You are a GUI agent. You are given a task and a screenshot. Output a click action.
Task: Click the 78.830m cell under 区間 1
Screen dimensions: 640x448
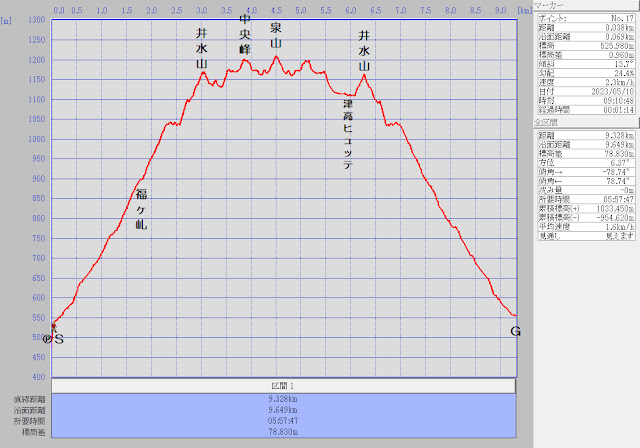tap(283, 432)
